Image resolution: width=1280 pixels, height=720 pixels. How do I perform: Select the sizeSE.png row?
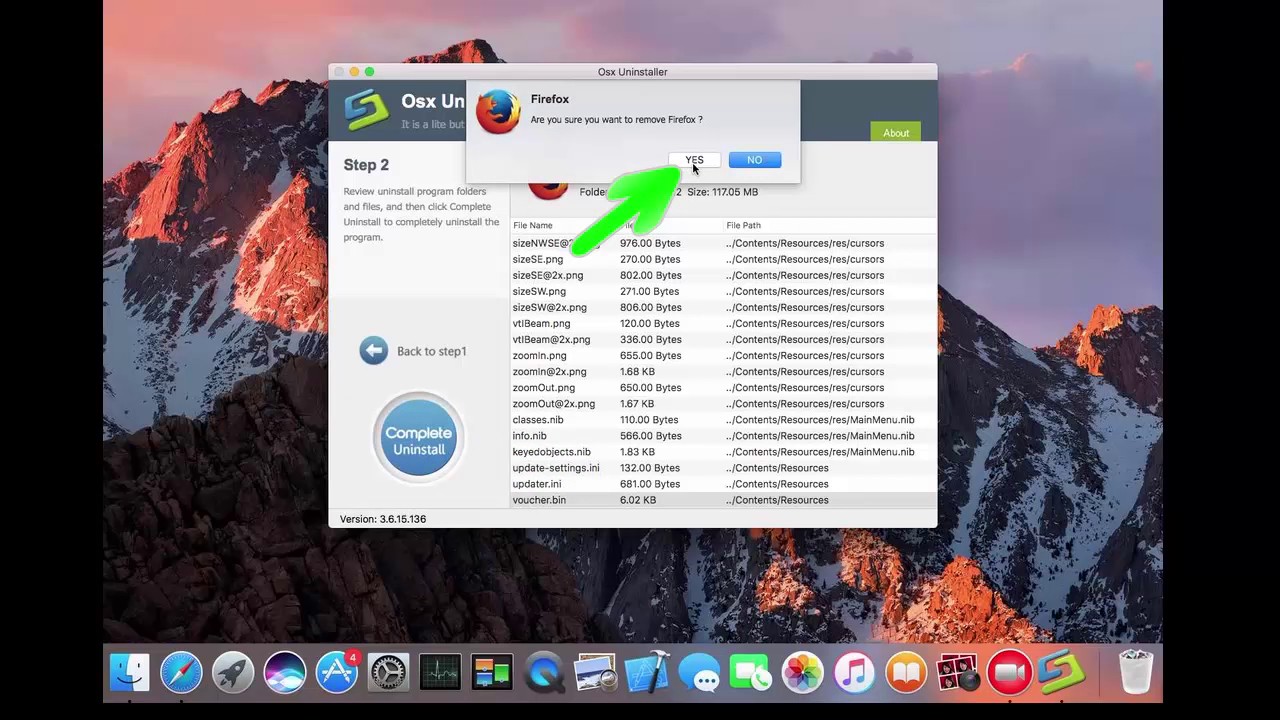click(724, 259)
